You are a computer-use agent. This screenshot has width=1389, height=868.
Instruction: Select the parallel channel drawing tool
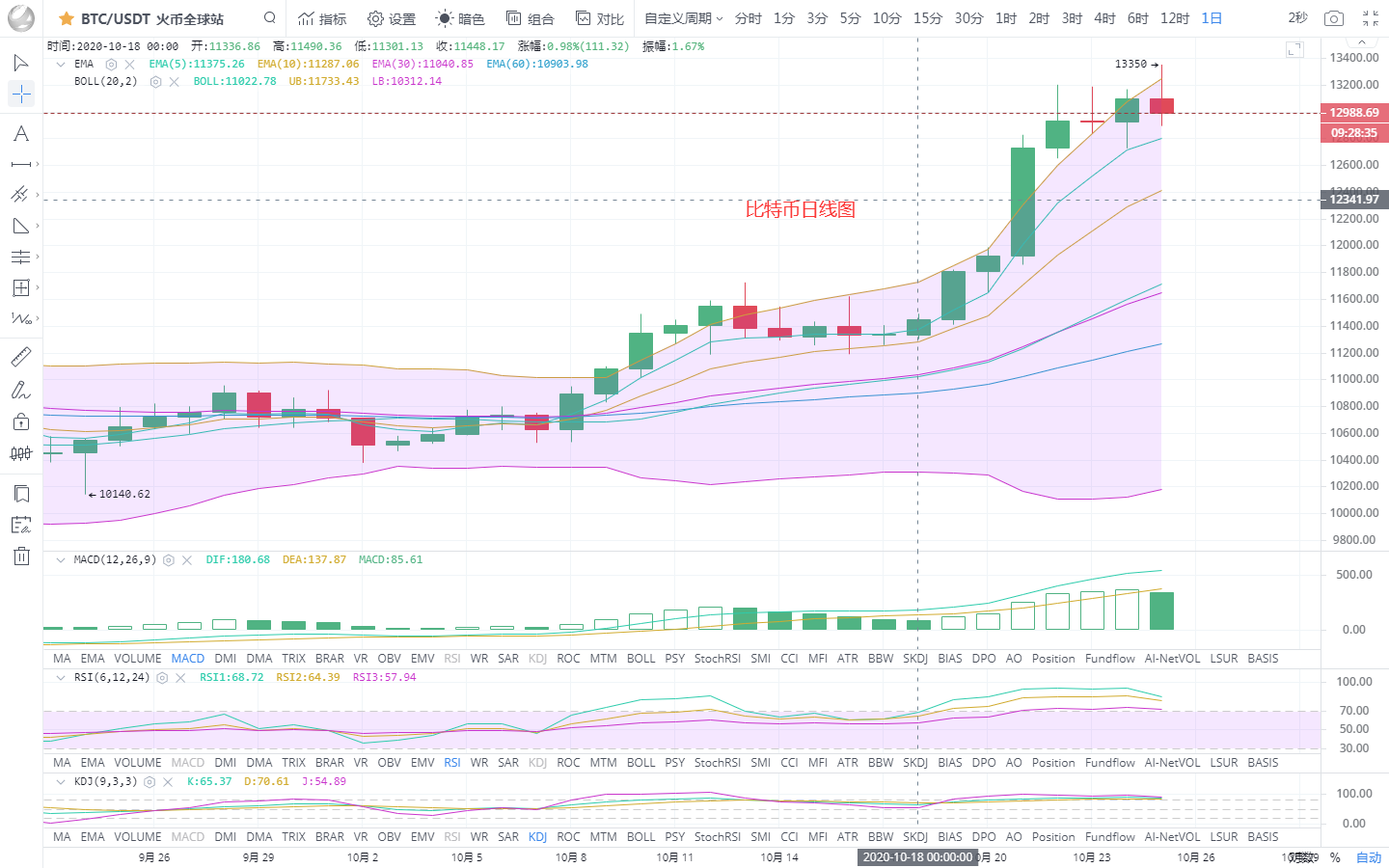pyautogui.click(x=20, y=195)
